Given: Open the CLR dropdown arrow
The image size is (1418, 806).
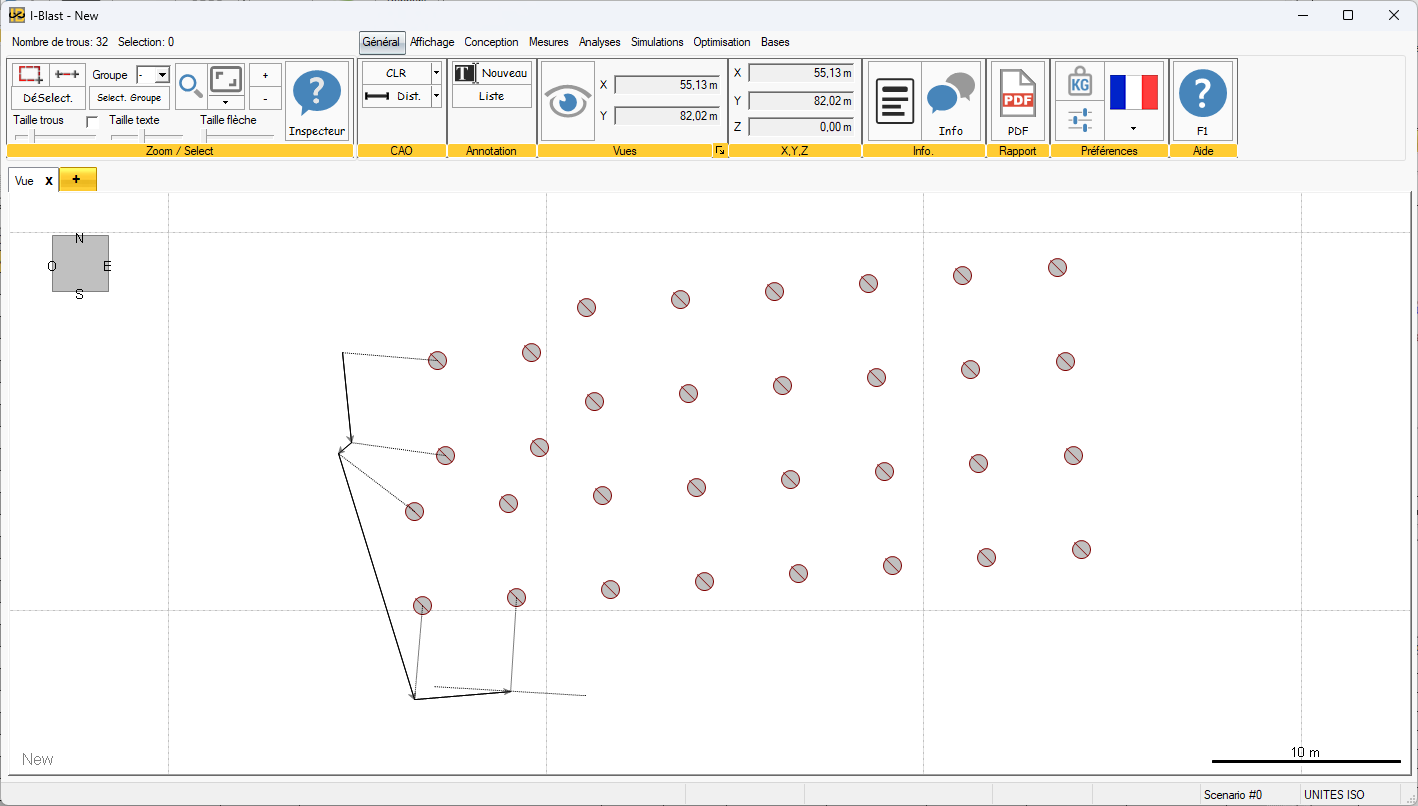Looking at the screenshot, I should [x=436, y=73].
